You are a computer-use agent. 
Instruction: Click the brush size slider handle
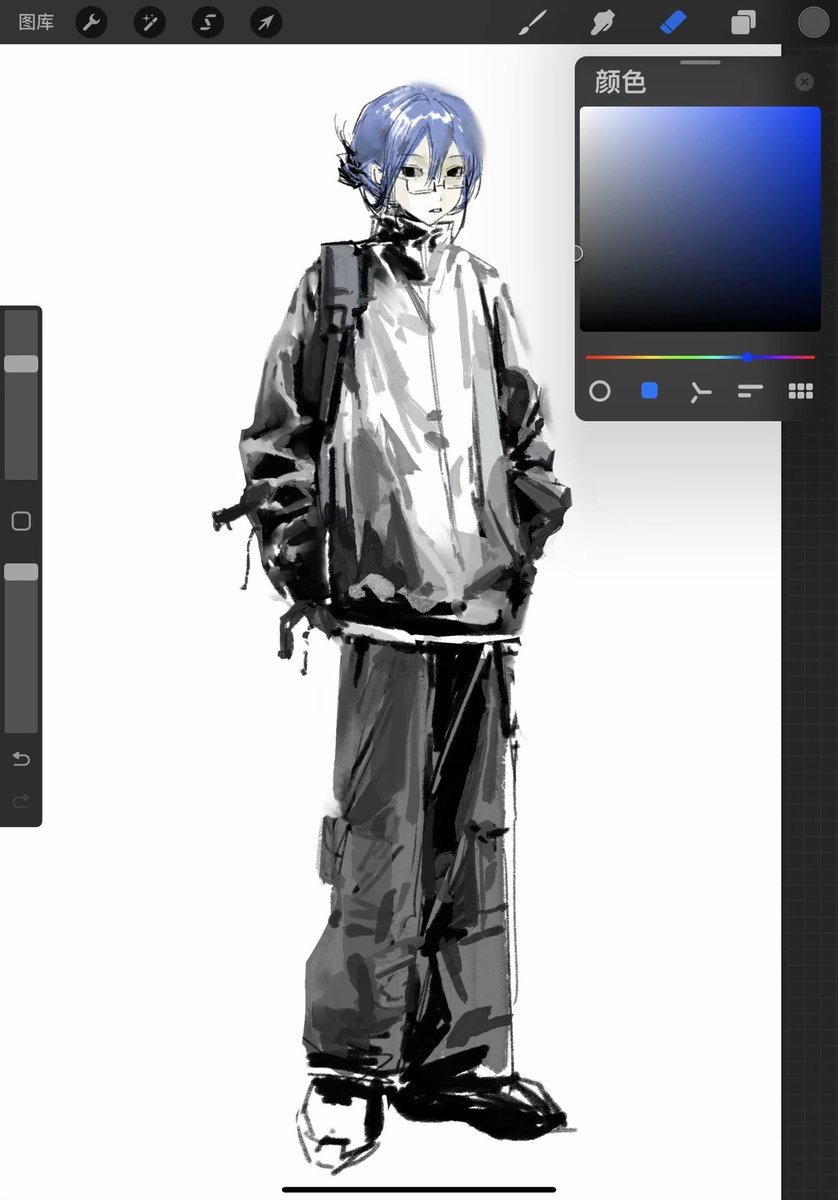click(x=21, y=364)
